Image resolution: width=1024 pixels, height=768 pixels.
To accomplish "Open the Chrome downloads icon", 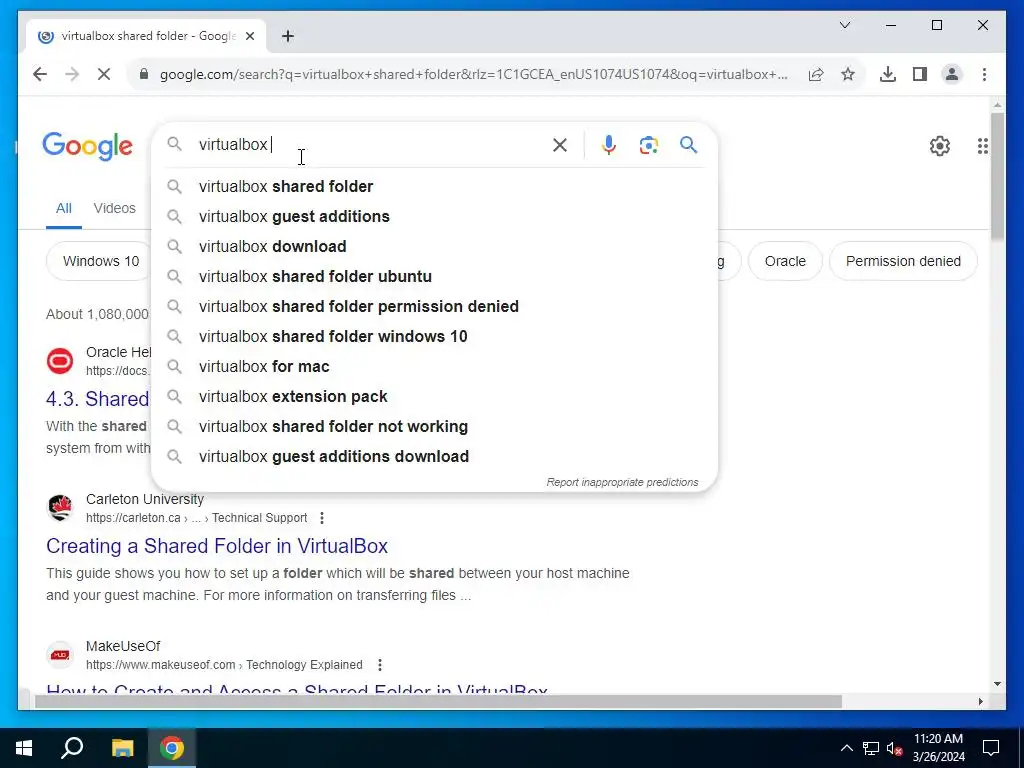I will [x=888, y=74].
